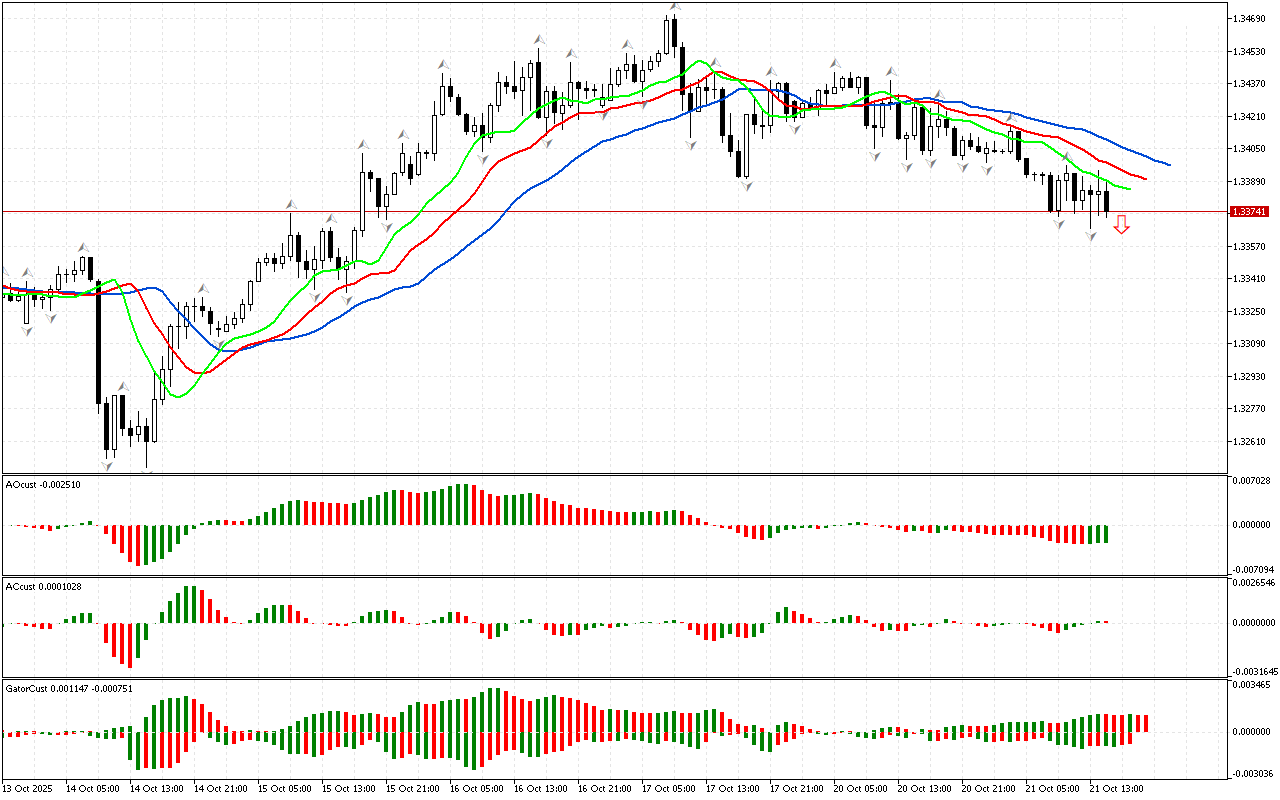This screenshot has width=1280, height=800.
Task: Click the 1.34690 price scale value
Action: pyautogui.click(x=1251, y=19)
